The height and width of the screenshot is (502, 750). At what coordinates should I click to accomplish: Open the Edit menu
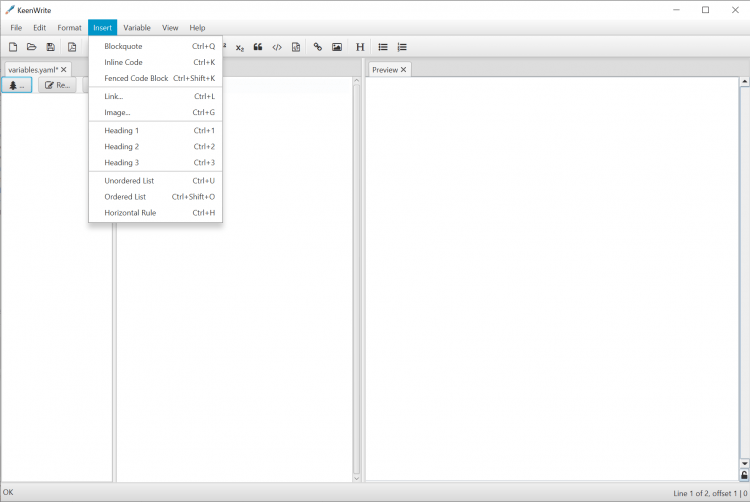40,28
